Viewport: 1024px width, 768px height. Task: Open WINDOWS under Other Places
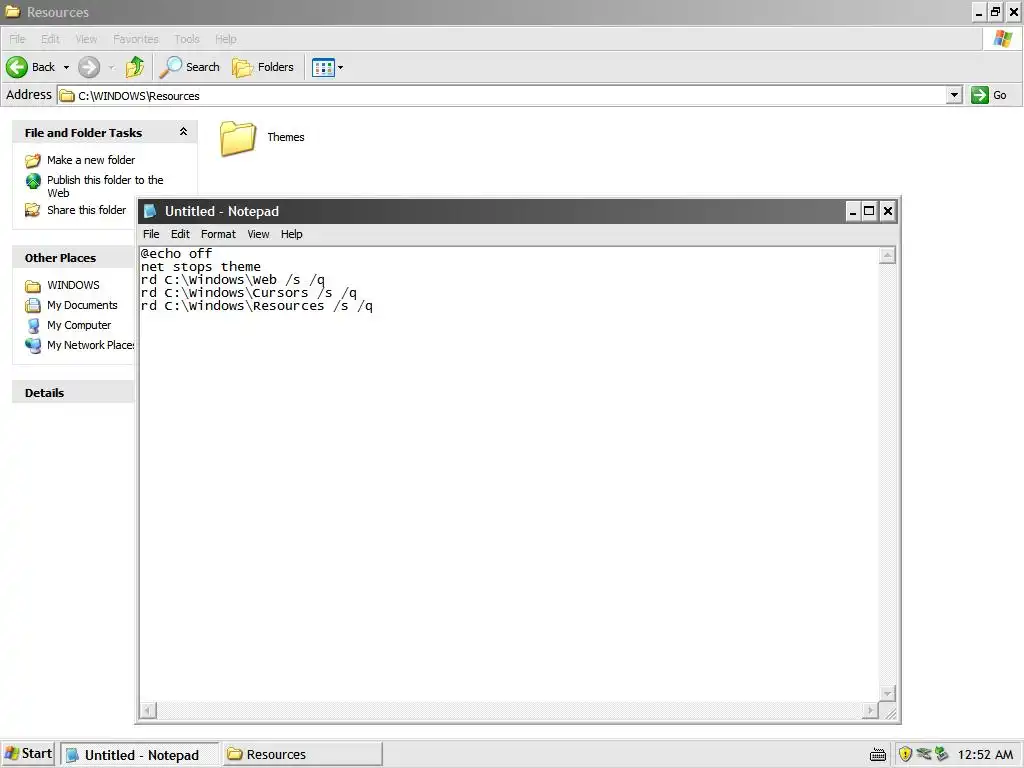pos(73,285)
